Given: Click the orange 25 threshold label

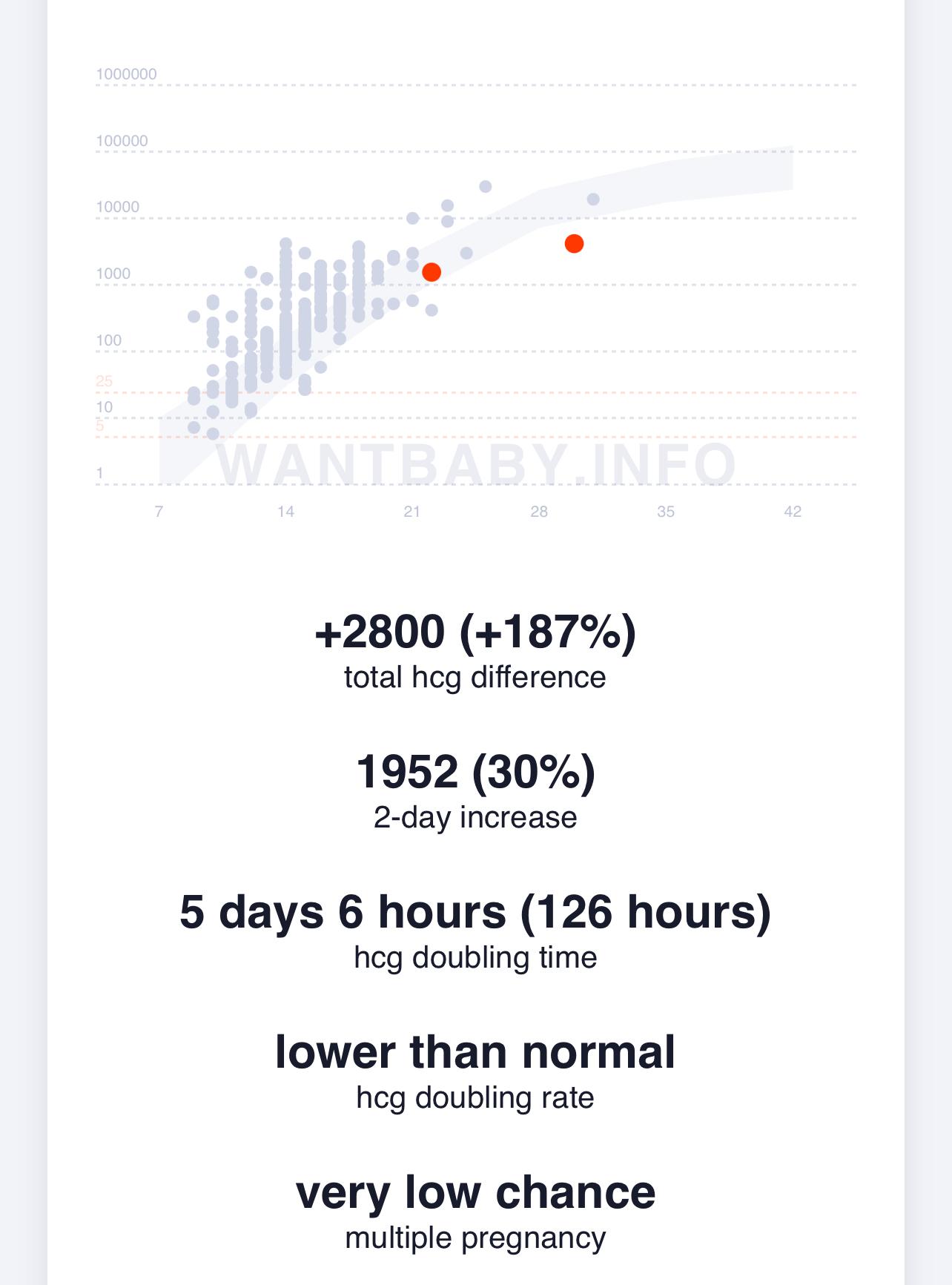Looking at the screenshot, I should (104, 381).
